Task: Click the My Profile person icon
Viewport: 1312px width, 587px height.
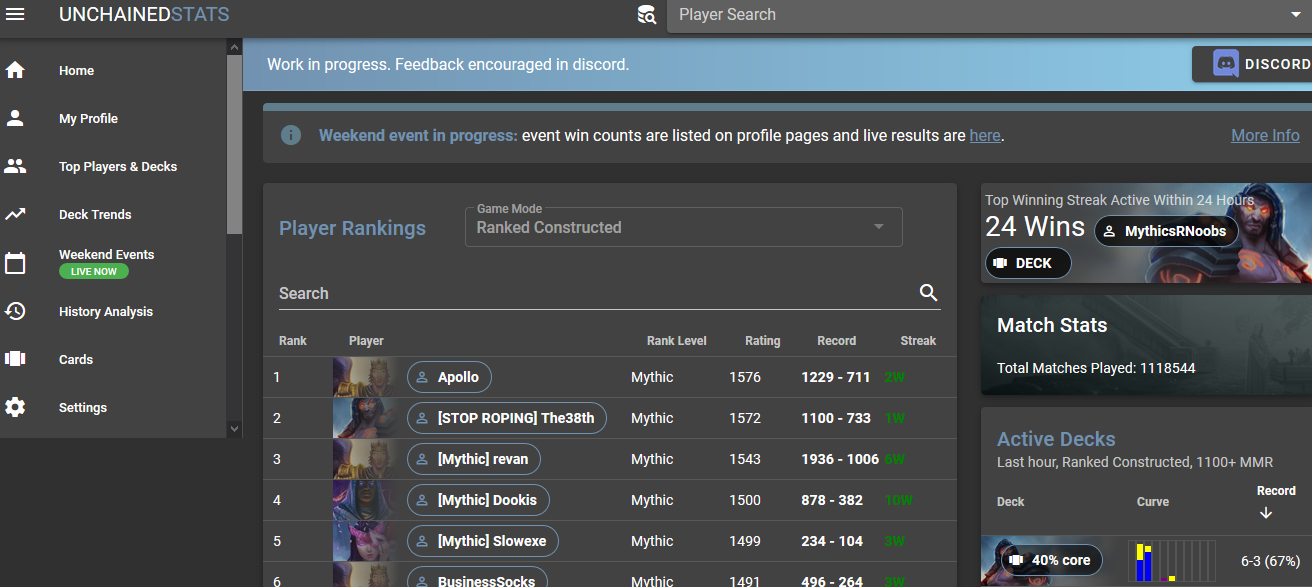Action: click(15, 118)
